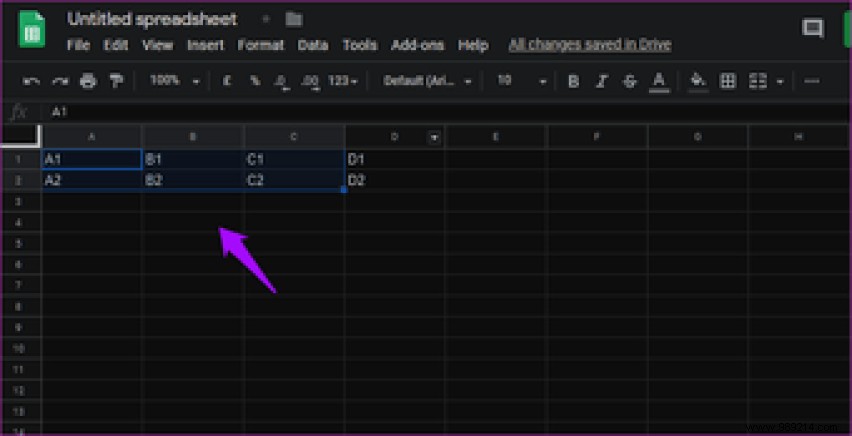852x436 pixels.
Task: Select column B header
Action: [x=192, y=137]
